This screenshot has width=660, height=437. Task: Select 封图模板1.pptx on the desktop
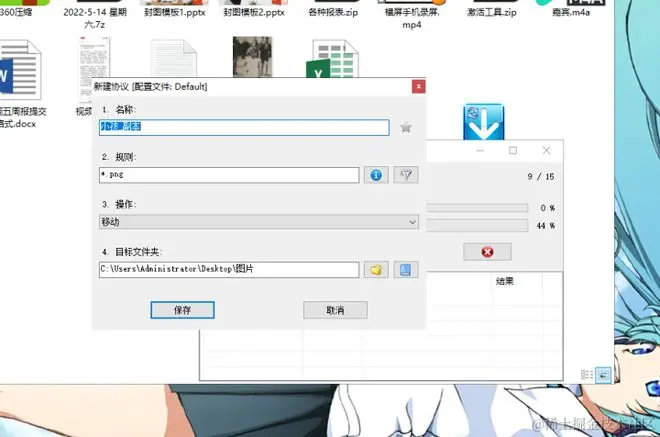pyautogui.click(x=175, y=13)
